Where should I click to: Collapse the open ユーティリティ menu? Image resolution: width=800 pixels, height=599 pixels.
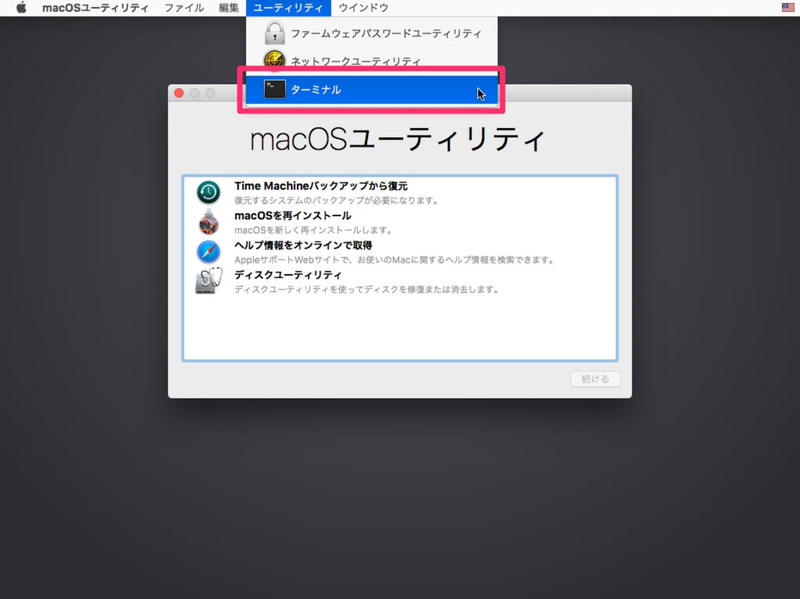pyautogui.click(x=288, y=8)
